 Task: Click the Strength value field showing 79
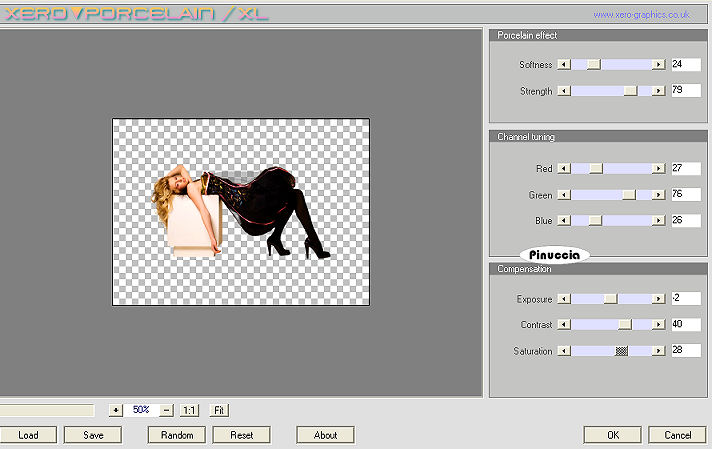[686, 90]
